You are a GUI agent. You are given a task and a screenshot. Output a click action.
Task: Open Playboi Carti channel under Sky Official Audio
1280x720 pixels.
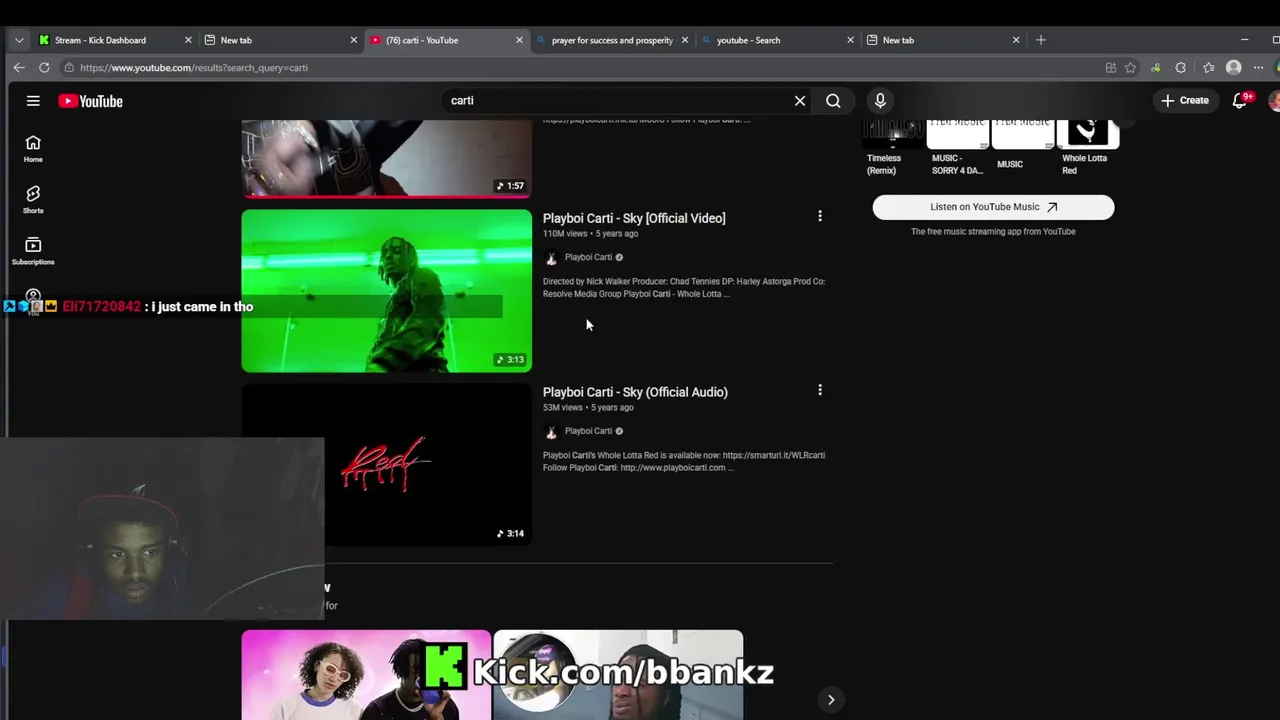click(588, 431)
